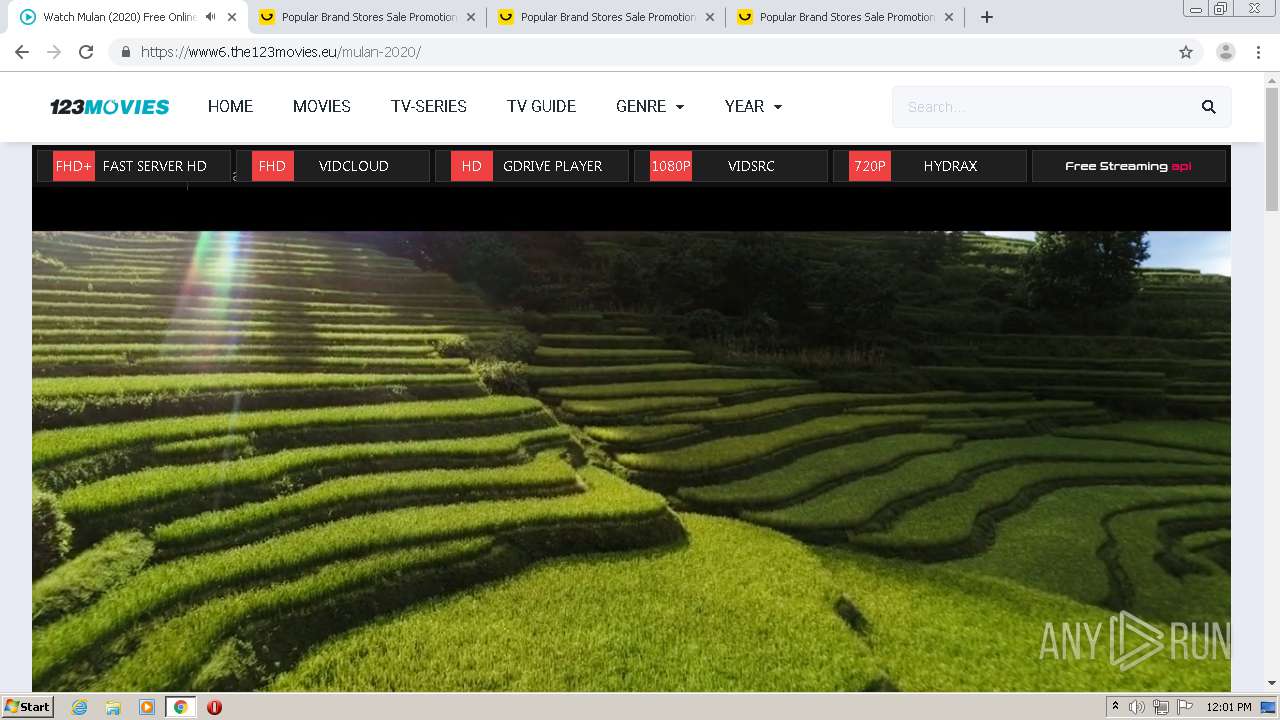
Task: Choose the FHD VidCloud server
Action: click(x=333, y=166)
